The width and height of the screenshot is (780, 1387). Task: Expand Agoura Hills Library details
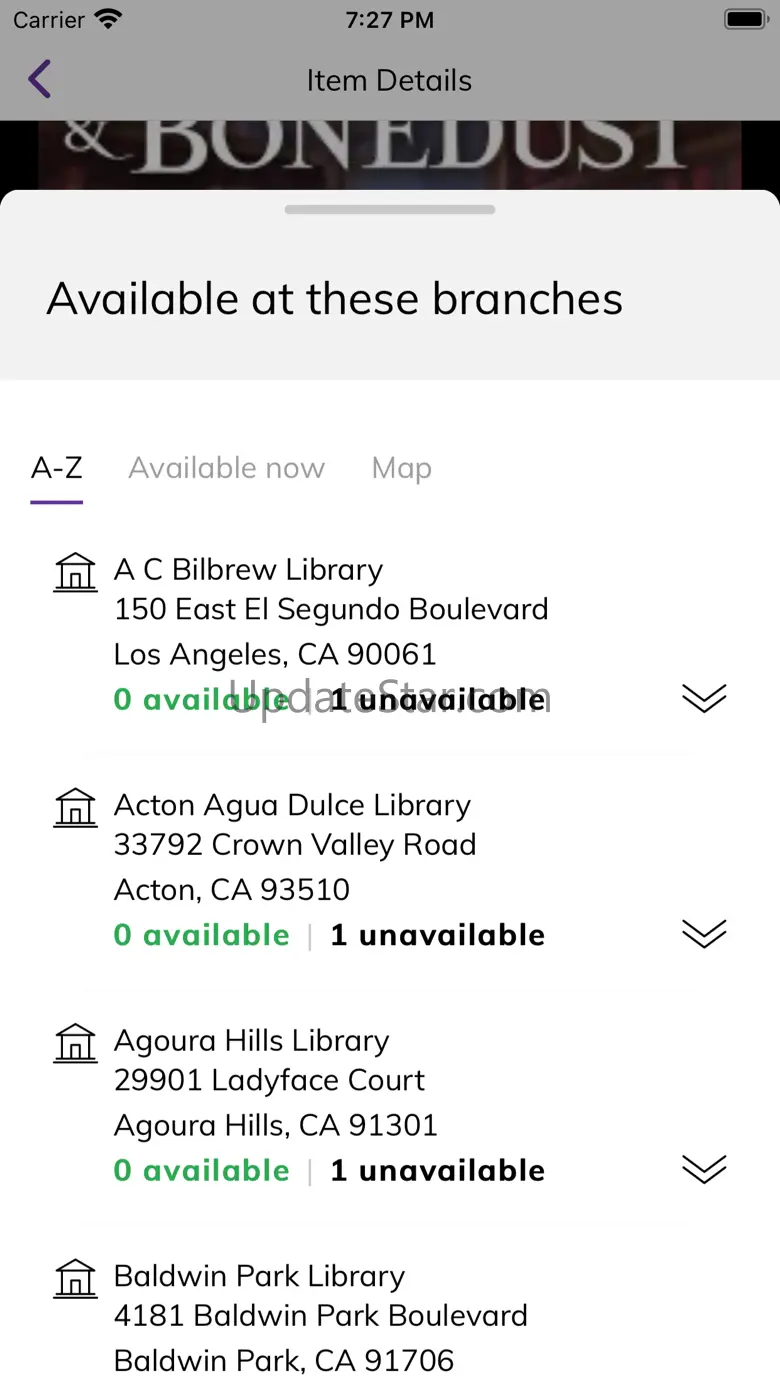(704, 1169)
